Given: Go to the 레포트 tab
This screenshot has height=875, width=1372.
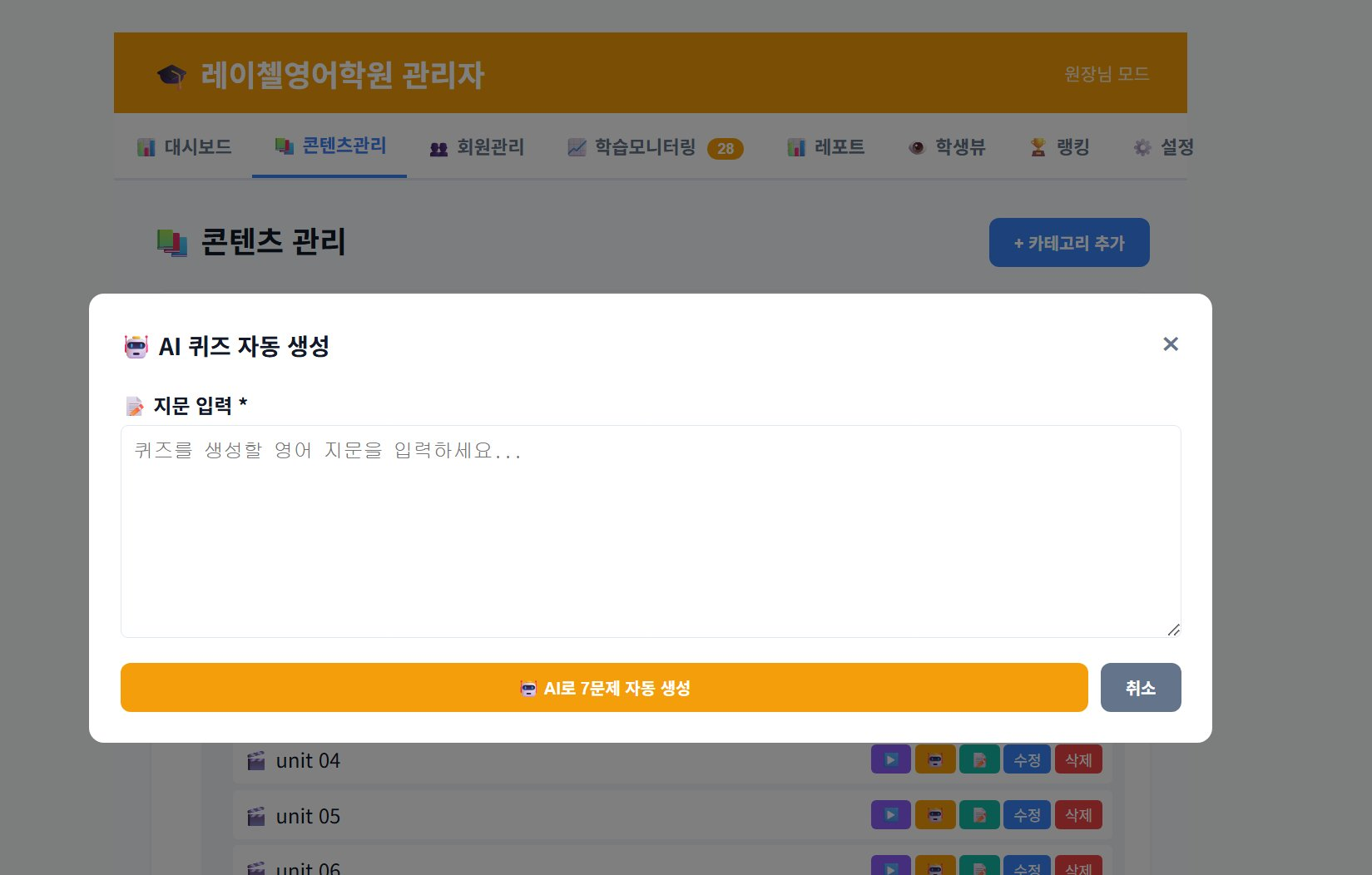Looking at the screenshot, I should click(x=825, y=147).
